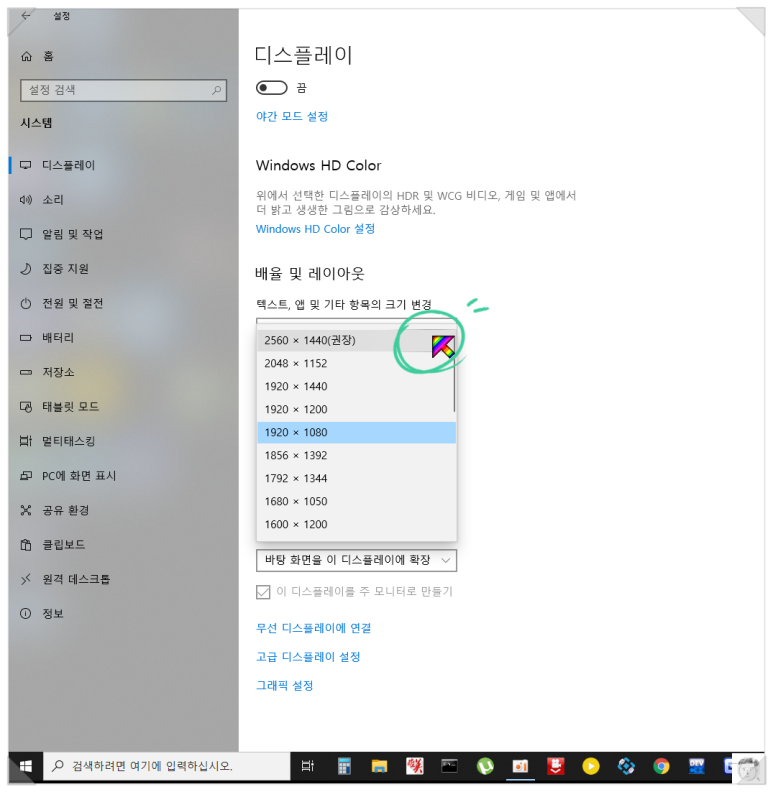This screenshot has width=773, height=792.
Task: Click the 원격 데스크톱 remote desktop icon
Action: (26, 579)
